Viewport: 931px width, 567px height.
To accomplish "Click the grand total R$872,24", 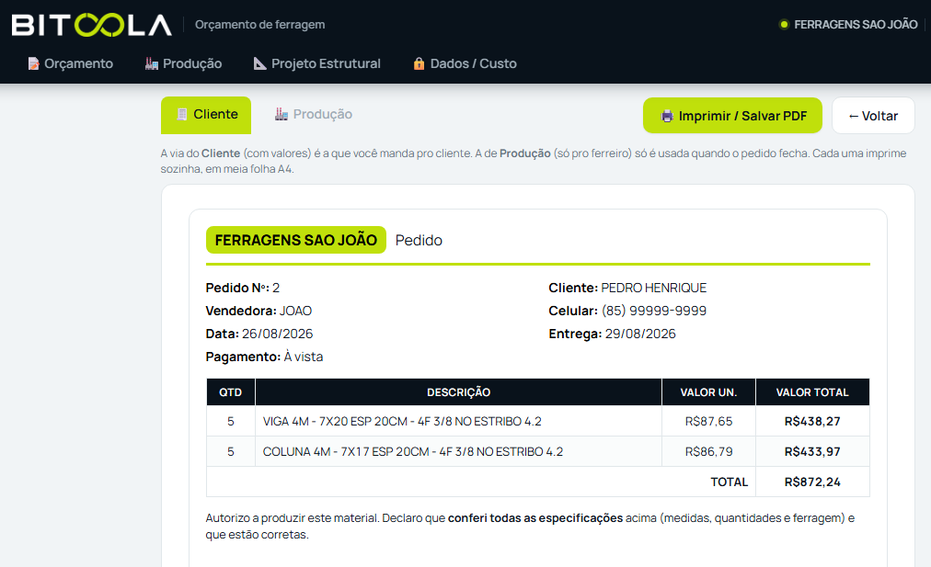I will click(x=812, y=482).
